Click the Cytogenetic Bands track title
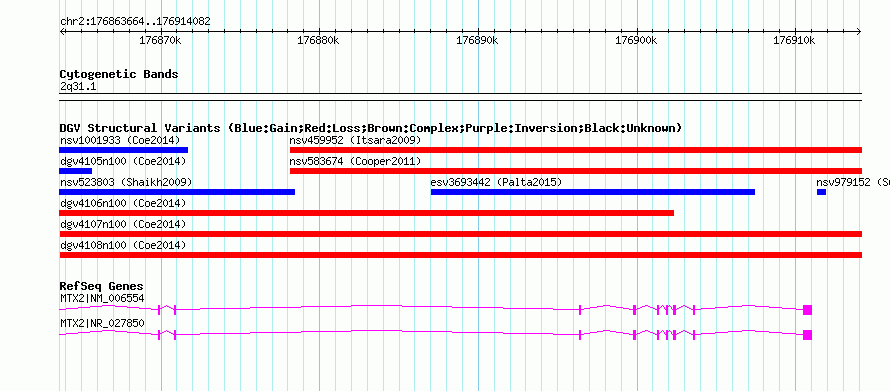Viewport: 890px width, 391px height. 119,74
